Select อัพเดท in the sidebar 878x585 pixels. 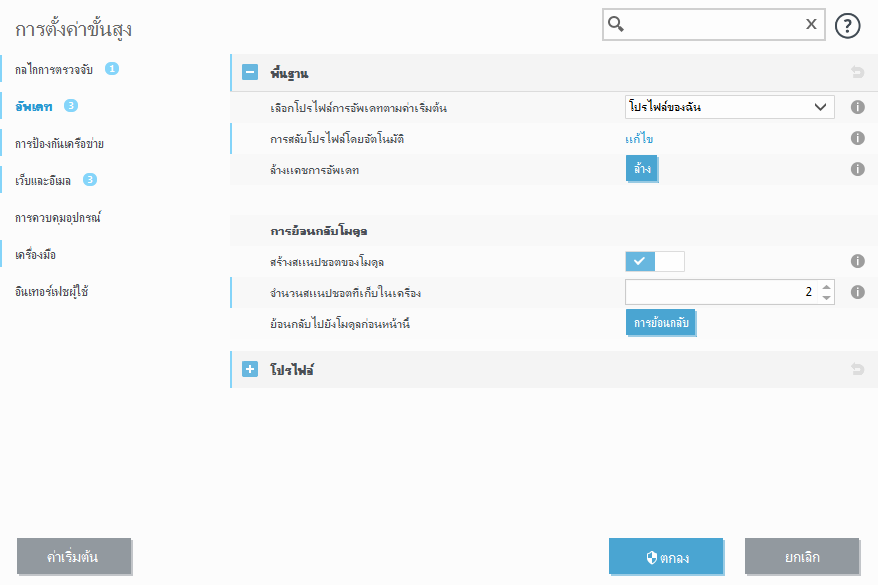click(34, 106)
